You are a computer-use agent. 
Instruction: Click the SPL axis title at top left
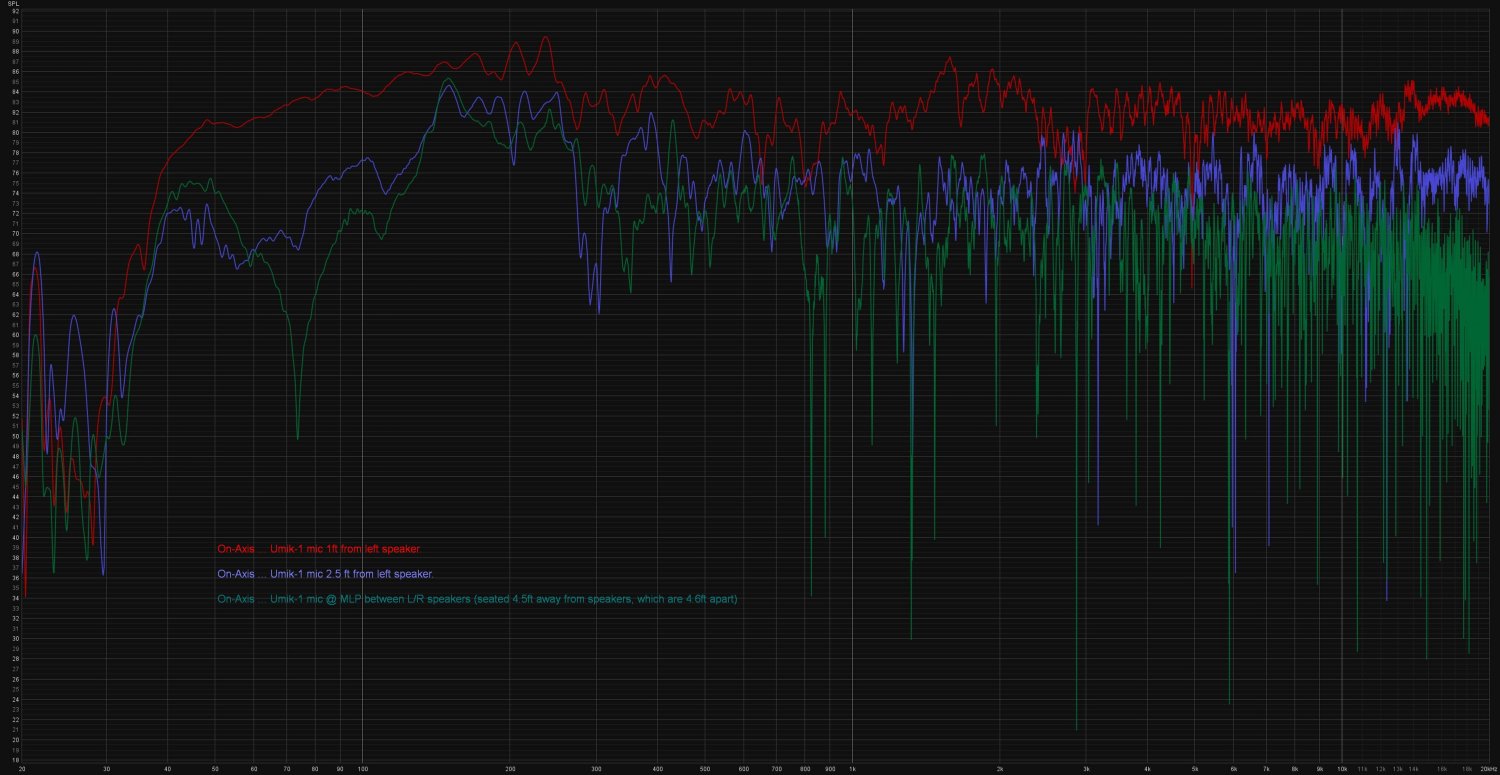pos(13,3)
